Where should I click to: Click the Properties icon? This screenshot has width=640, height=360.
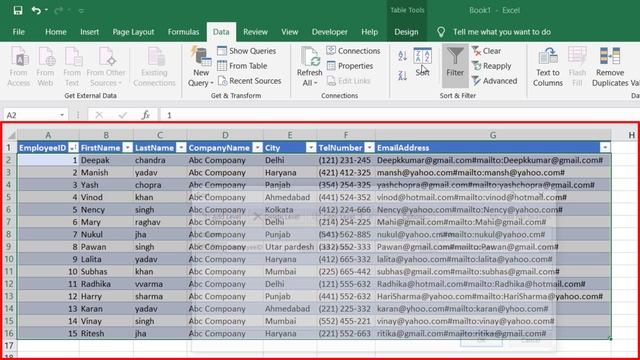(x=331, y=66)
